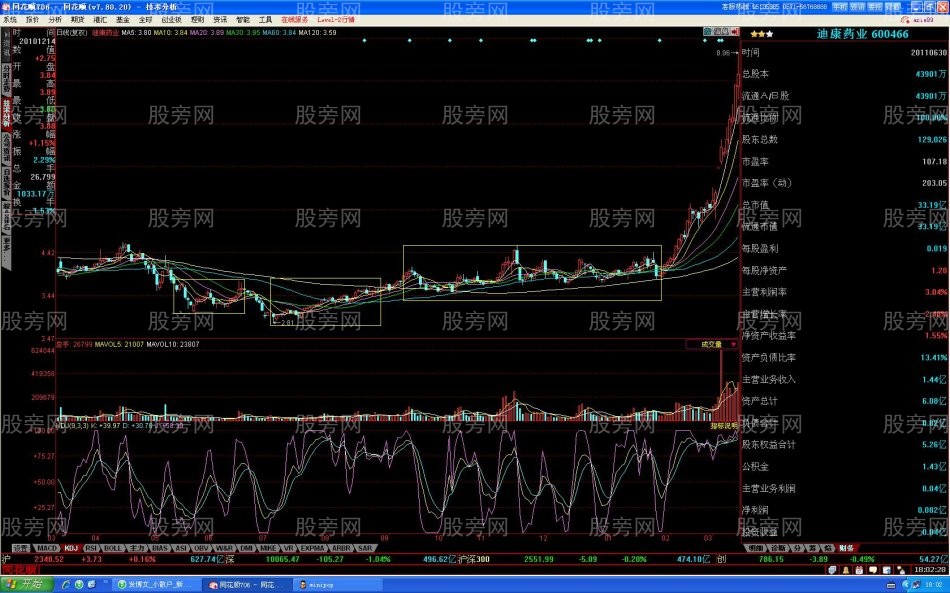Select the 分时走势 tab in the left sidebar
The height and width of the screenshot is (593, 950).
pos(7,78)
